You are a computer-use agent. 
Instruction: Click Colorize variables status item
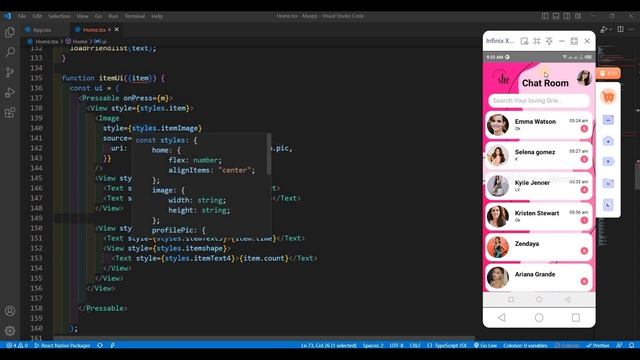pos(525,345)
